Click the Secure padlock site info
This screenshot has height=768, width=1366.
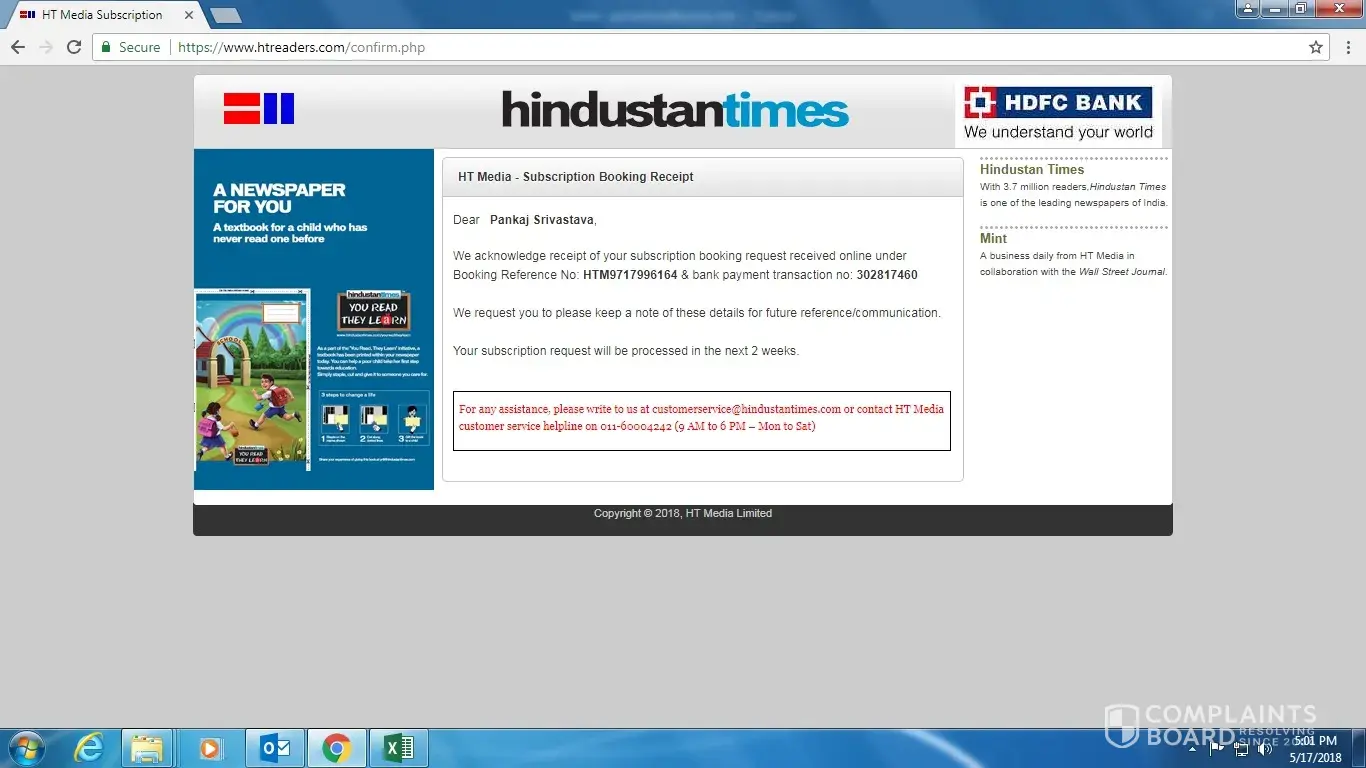[130, 47]
